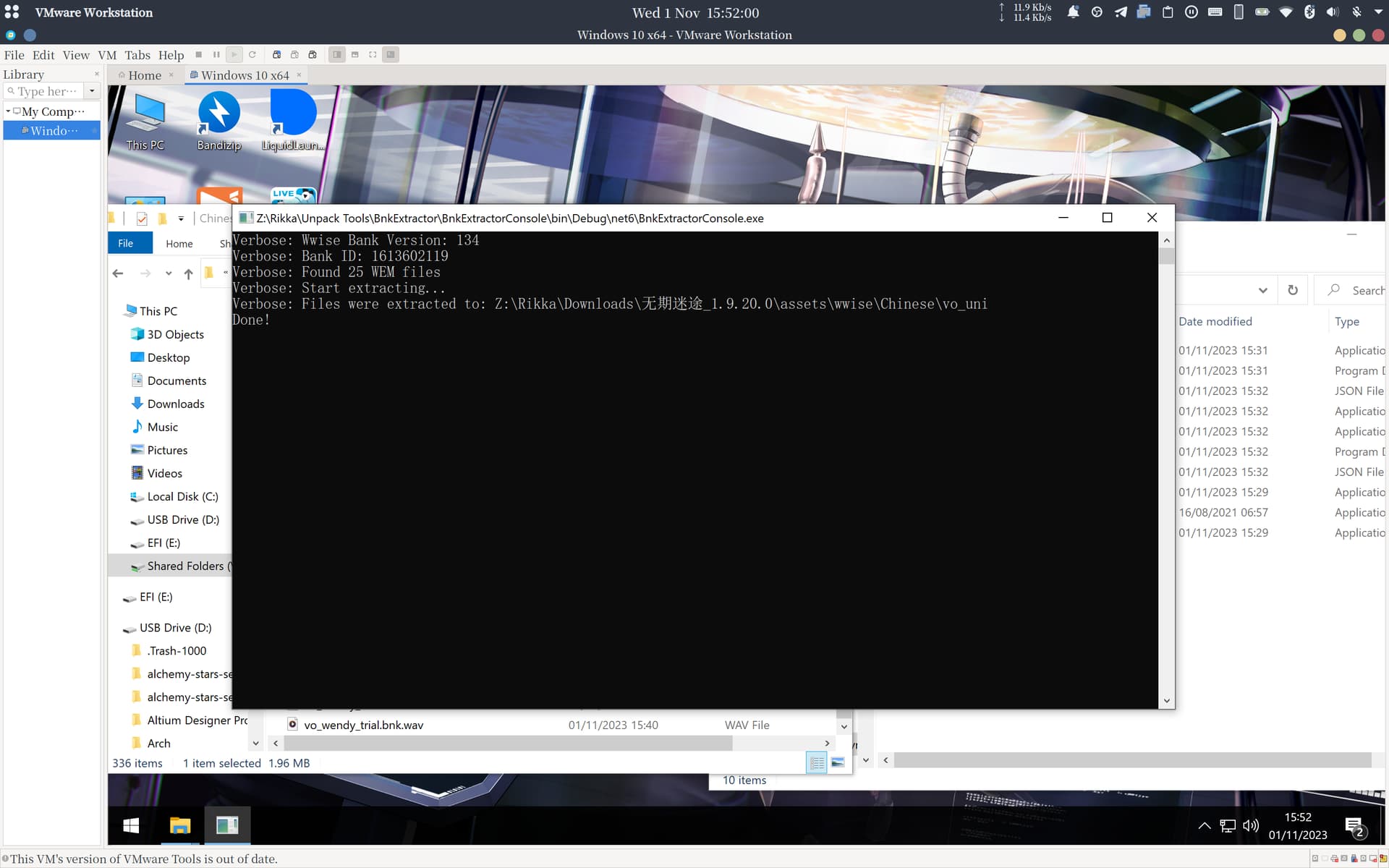Viewport: 1389px width, 868px height.
Task: Click the Date modified column header
Action: tap(1215, 321)
